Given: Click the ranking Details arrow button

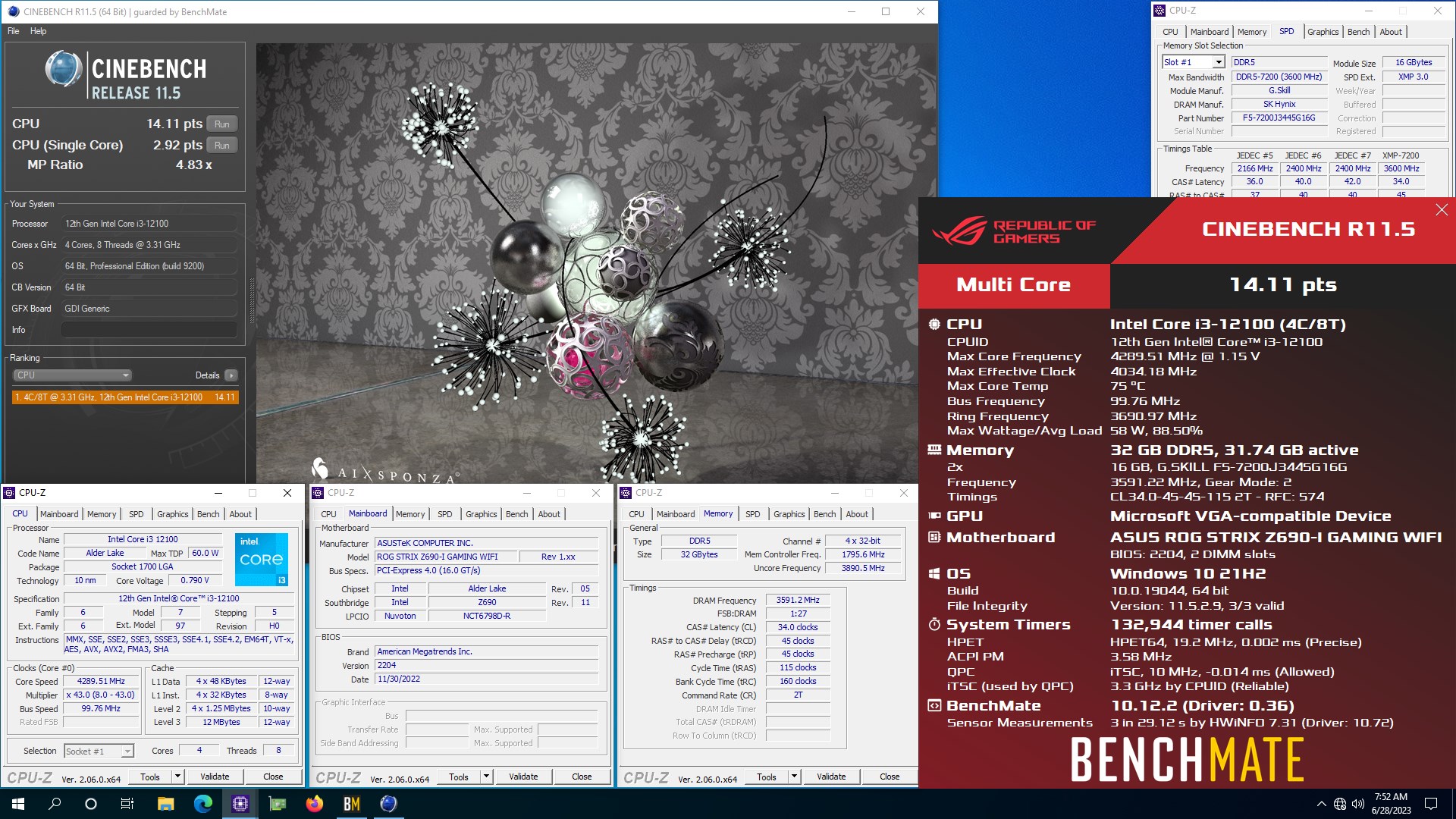Looking at the screenshot, I should click(231, 375).
